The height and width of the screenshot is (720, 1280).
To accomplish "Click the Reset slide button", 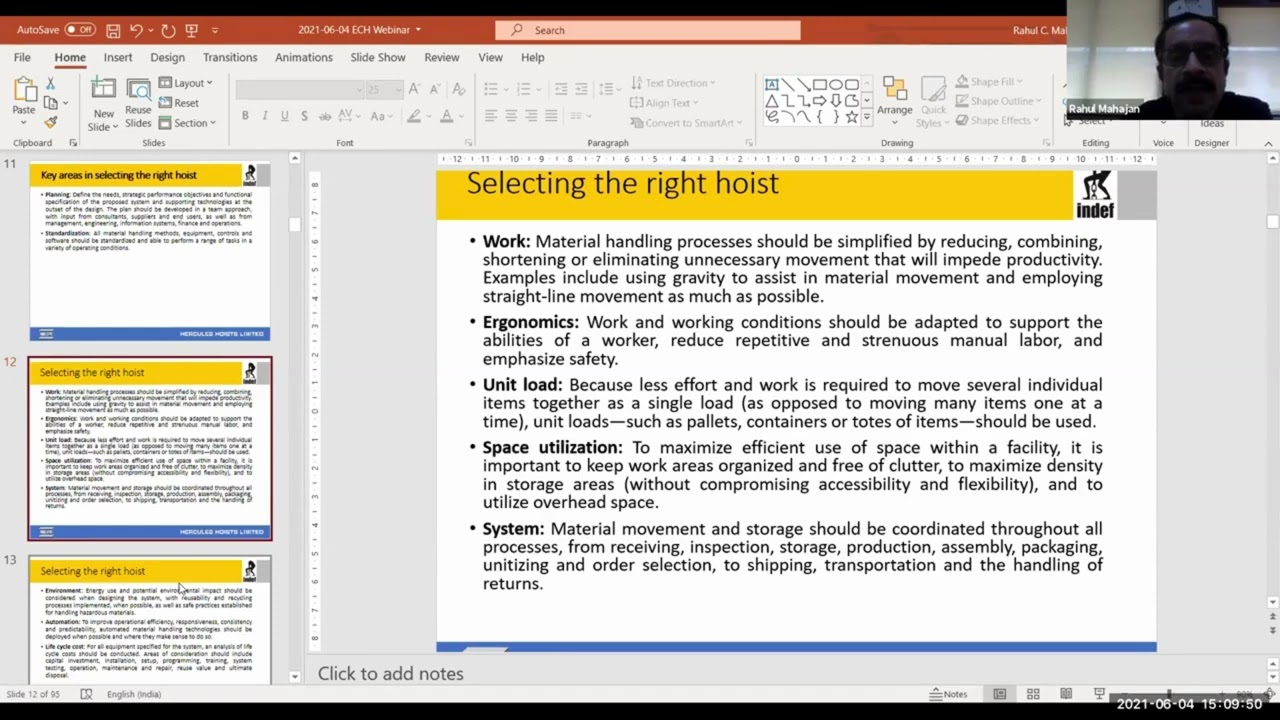I will (179, 103).
